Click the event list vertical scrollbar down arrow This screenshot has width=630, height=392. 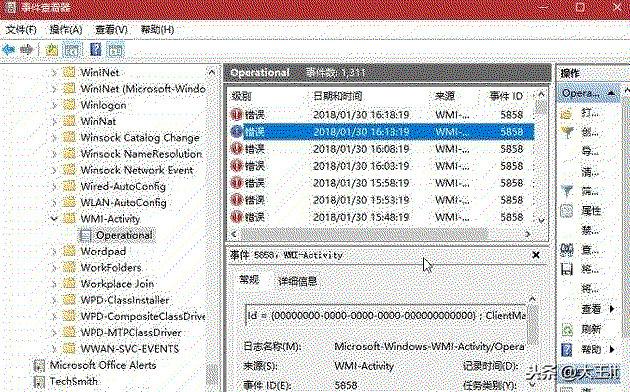coord(541,220)
